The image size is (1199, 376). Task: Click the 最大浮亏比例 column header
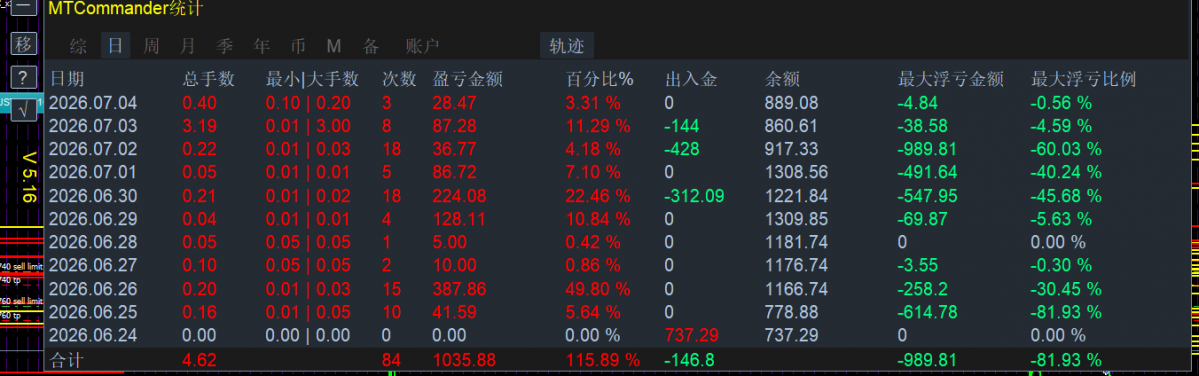[1084, 79]
